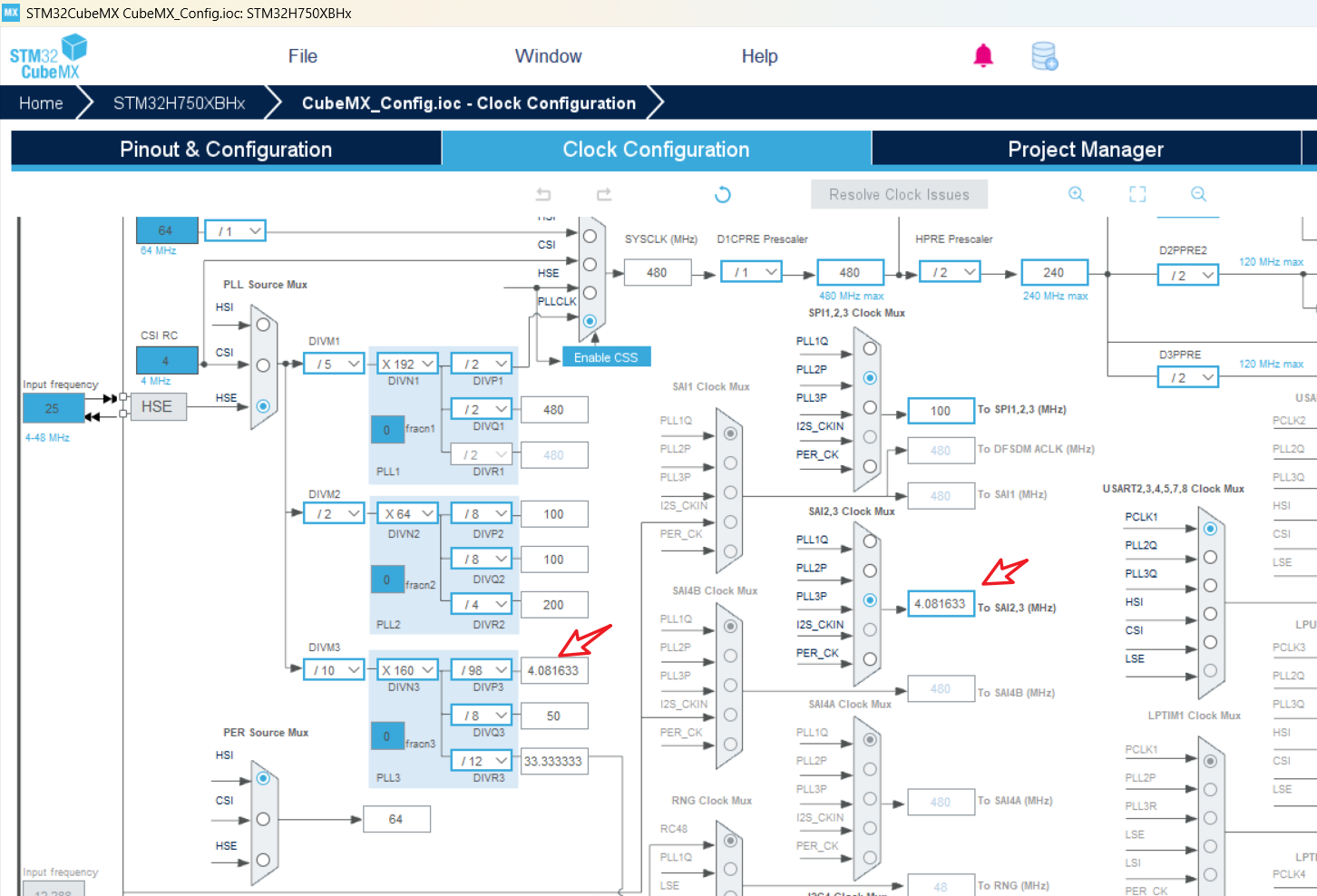Screen dimensions: 1317x896
Task: Open the DIVN3 X 160 dropdown
Action: pyautogui.click(x=408, y=670)
